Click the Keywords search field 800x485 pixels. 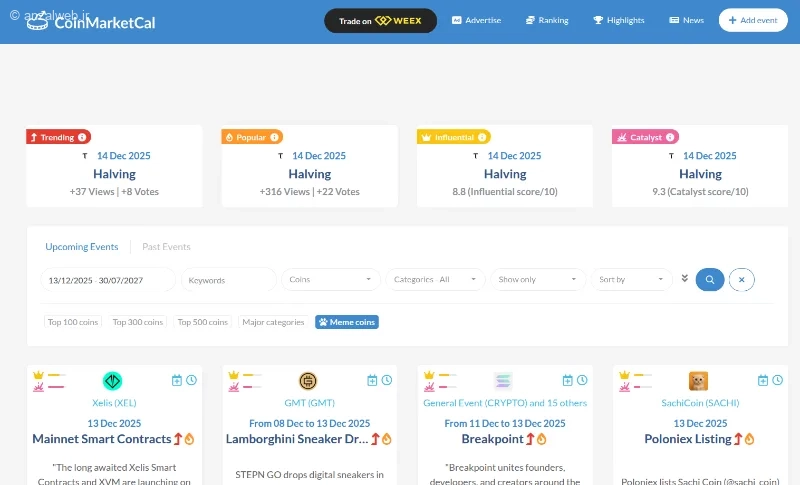(x=229, y=280)
